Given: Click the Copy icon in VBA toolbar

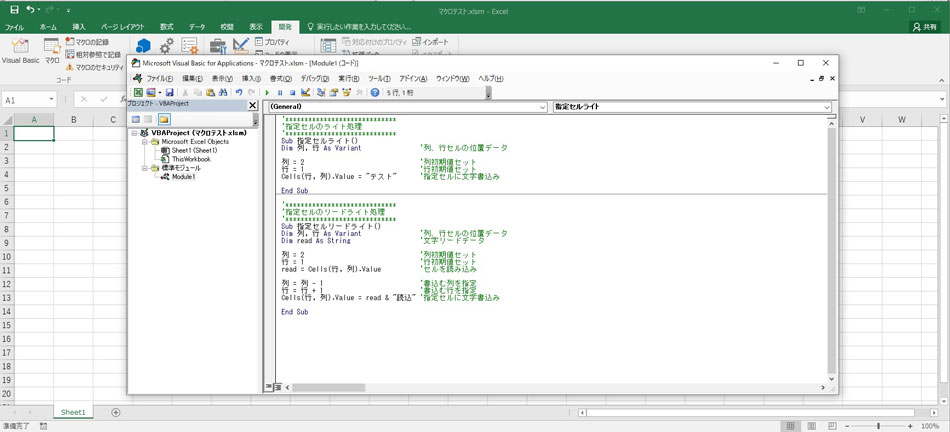Looking at the screenshot, I should pyautogui.click(x=198, y=93).
